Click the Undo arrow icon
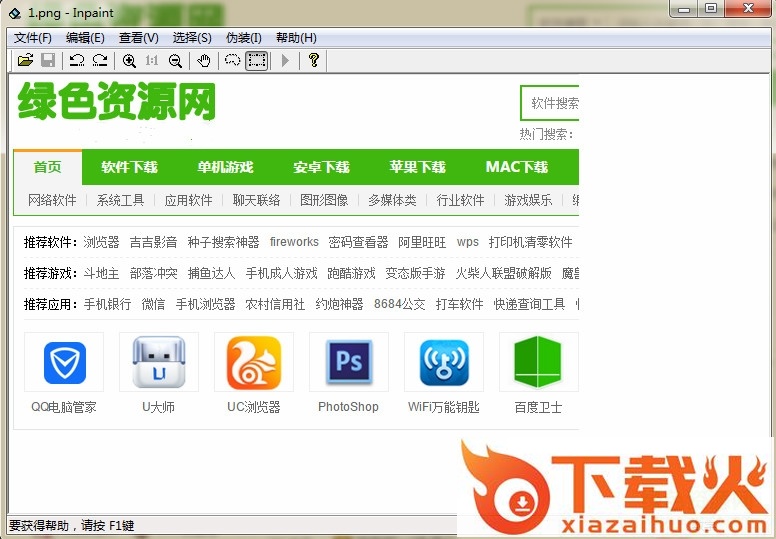Viewport: 776px width, 539px height. (77, 61)
